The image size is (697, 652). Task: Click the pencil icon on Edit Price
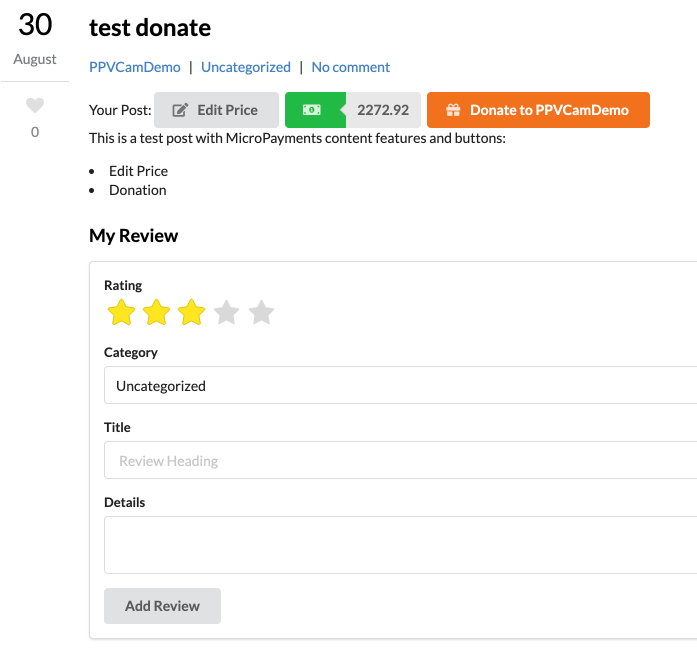click(x=181, y=110)
